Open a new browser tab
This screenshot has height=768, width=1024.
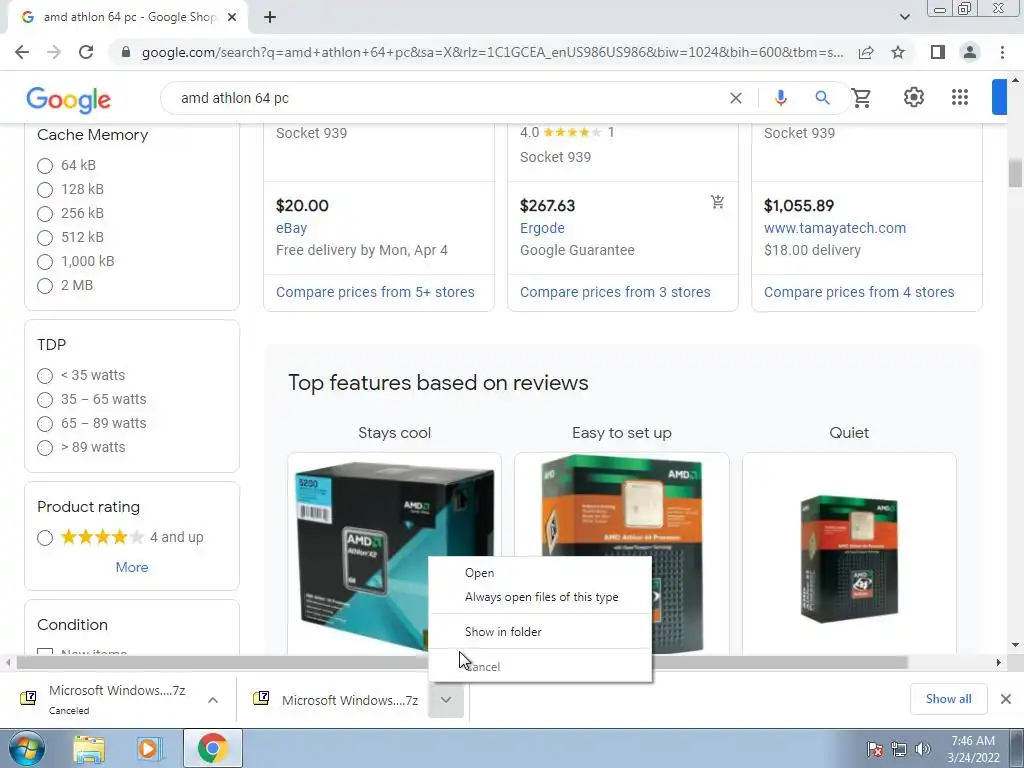tap(270, 17)
